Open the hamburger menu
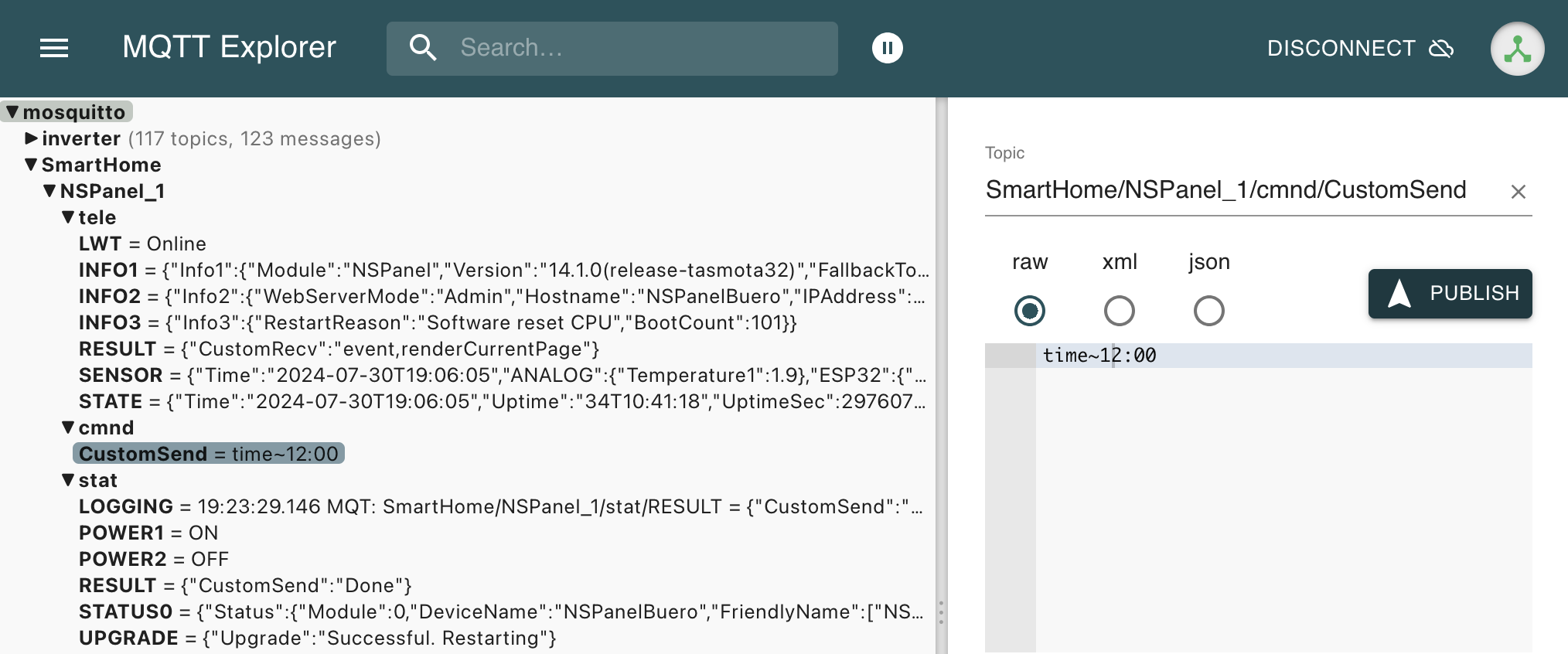 pos(54,48)
